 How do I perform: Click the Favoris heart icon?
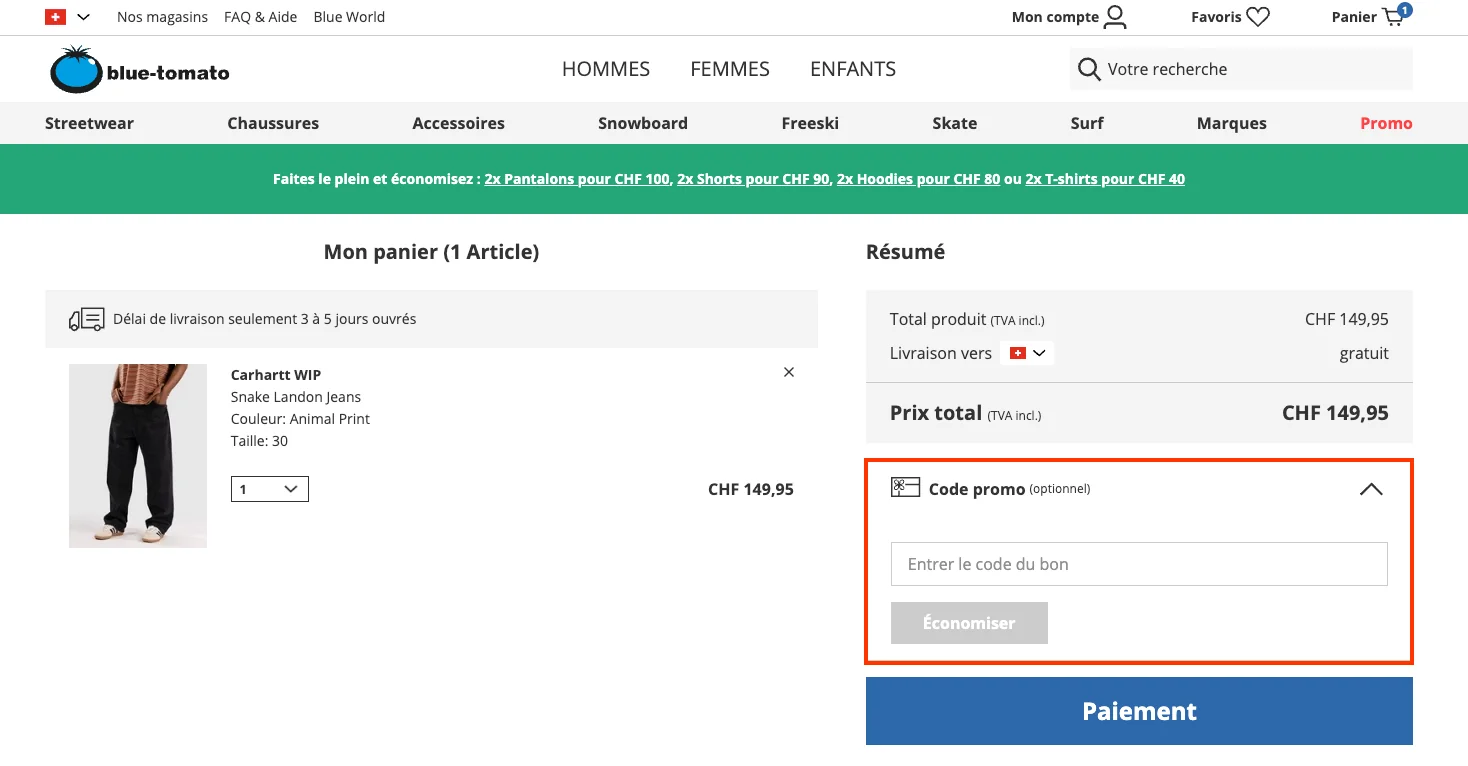(x=1258, y=17)
